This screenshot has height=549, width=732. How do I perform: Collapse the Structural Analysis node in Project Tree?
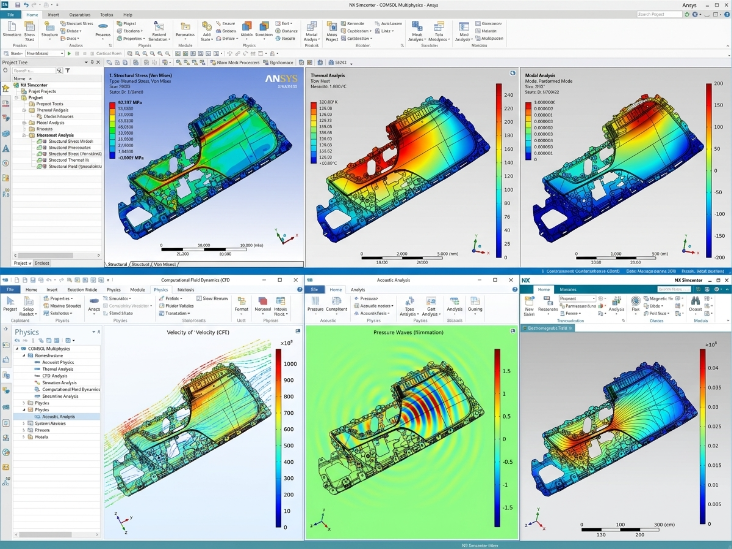click(24, 135)
